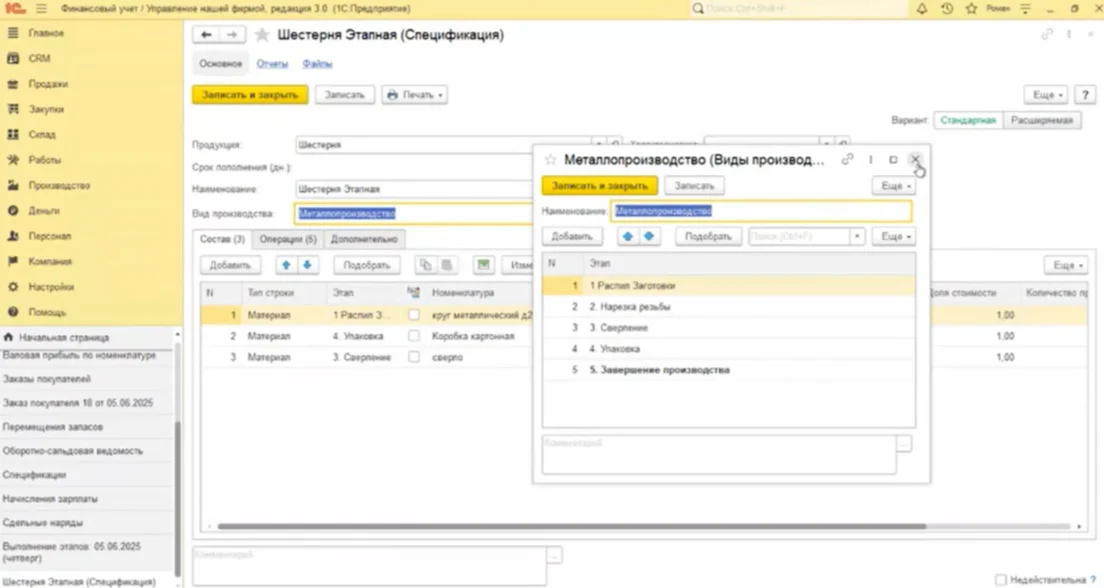This screenshot has width=1104, height=588.
Task: Open history clock icon in title bar
Action: [947, 8]
